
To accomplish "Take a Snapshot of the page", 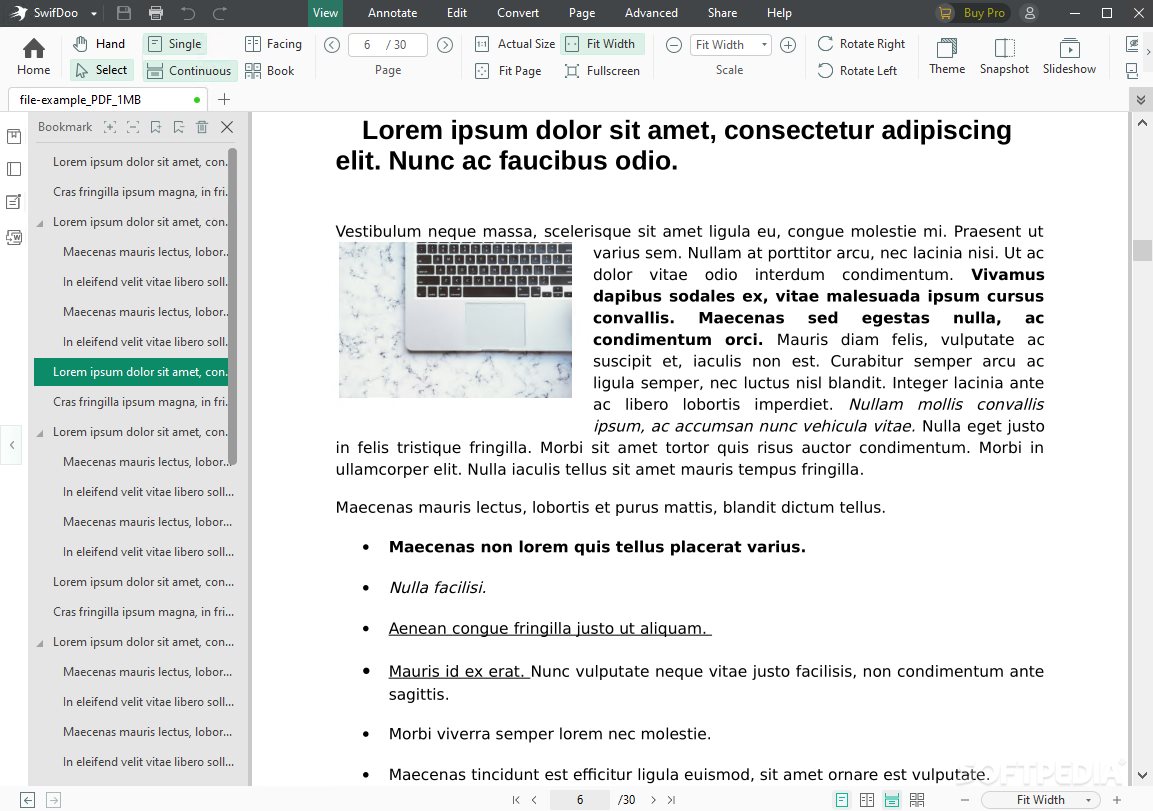I will point(1004,57).
